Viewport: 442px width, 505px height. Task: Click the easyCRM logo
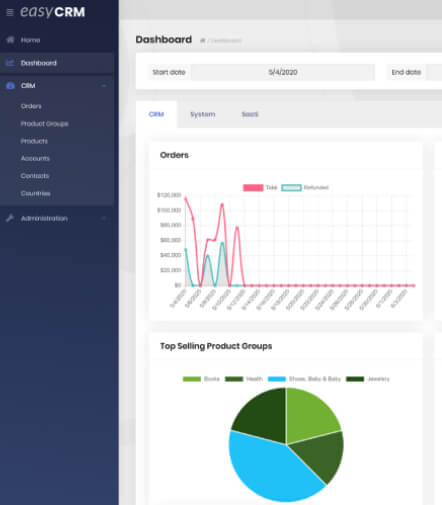coord(53,12)
